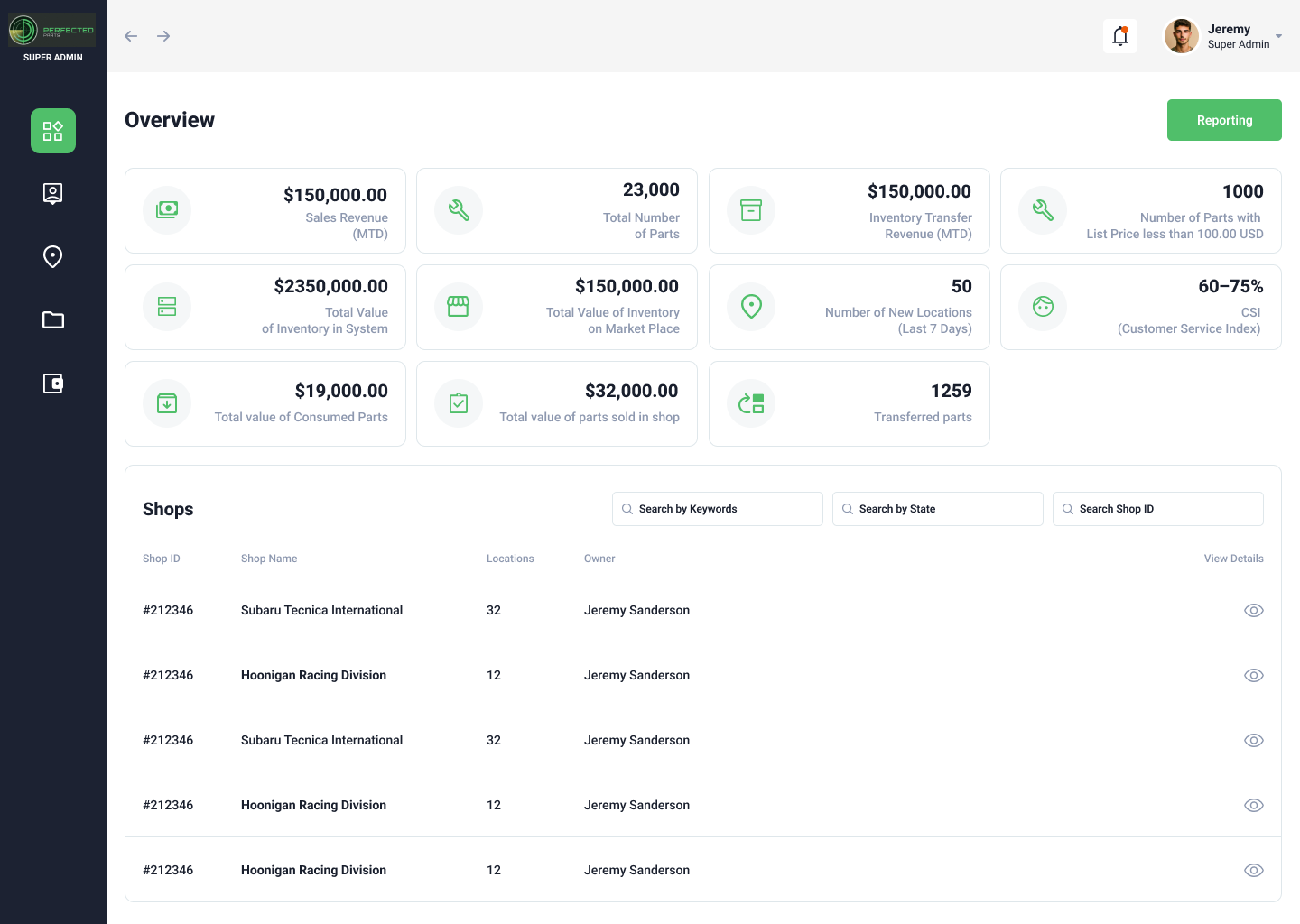
Task: Focus the Search by Keywords field
Action: pos(718,509)
